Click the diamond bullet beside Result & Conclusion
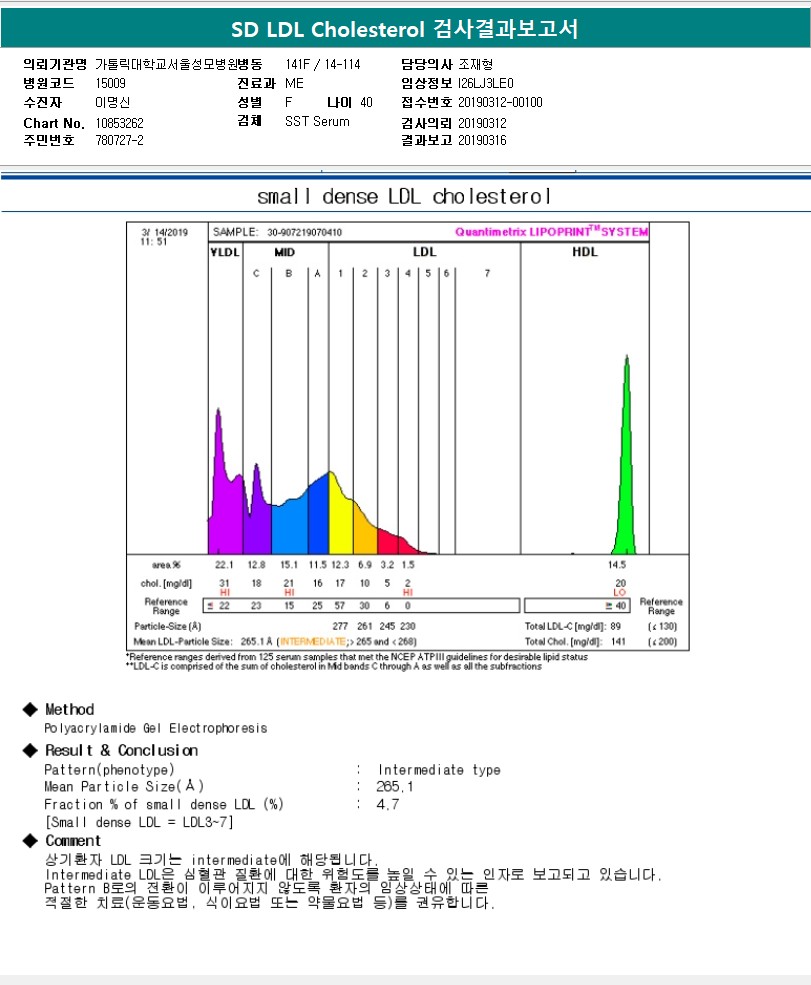 [30, 750]
